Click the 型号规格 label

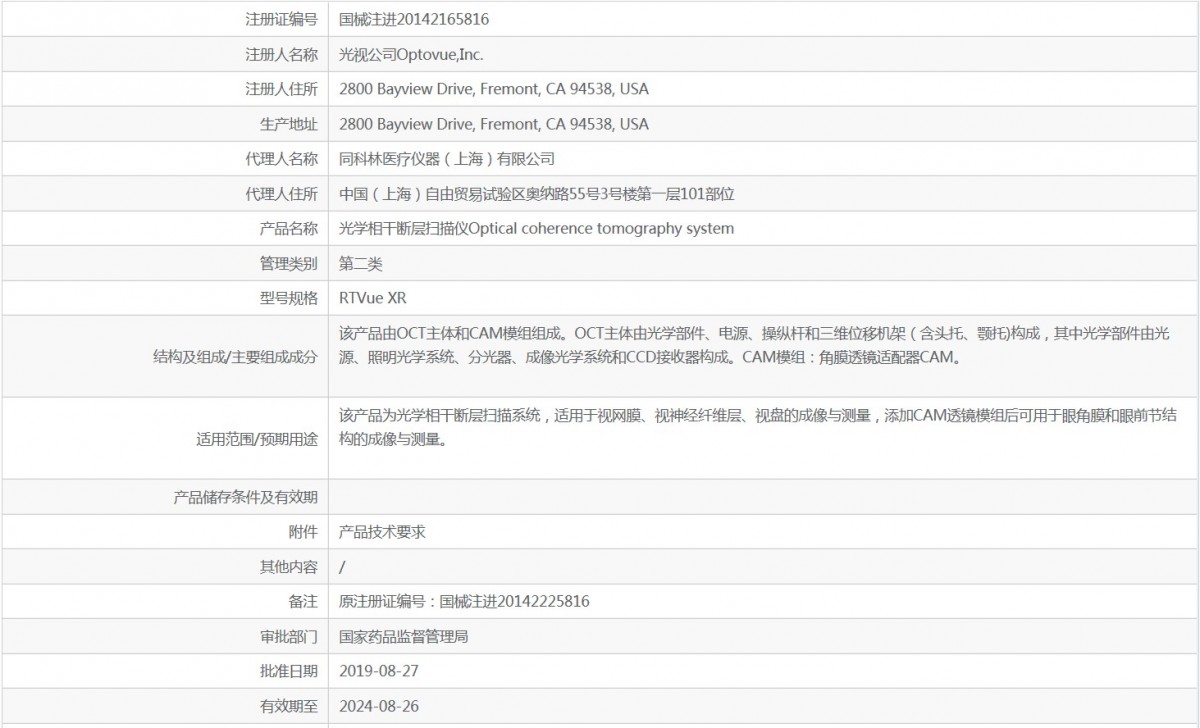coord(289,298)
